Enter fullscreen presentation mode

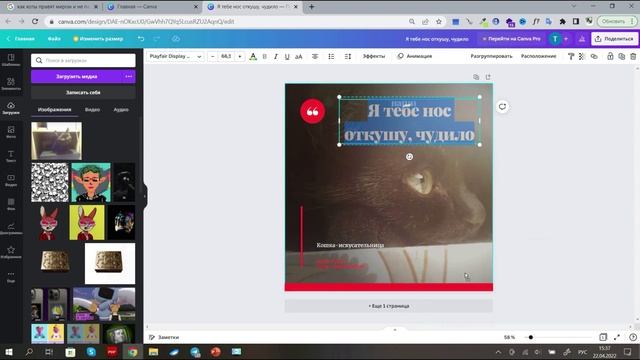[x=617, y=337]
